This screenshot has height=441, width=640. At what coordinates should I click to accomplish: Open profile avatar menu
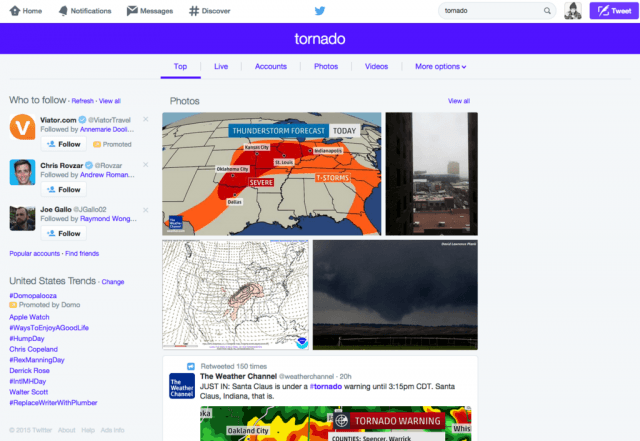click(x=573, y=11)
